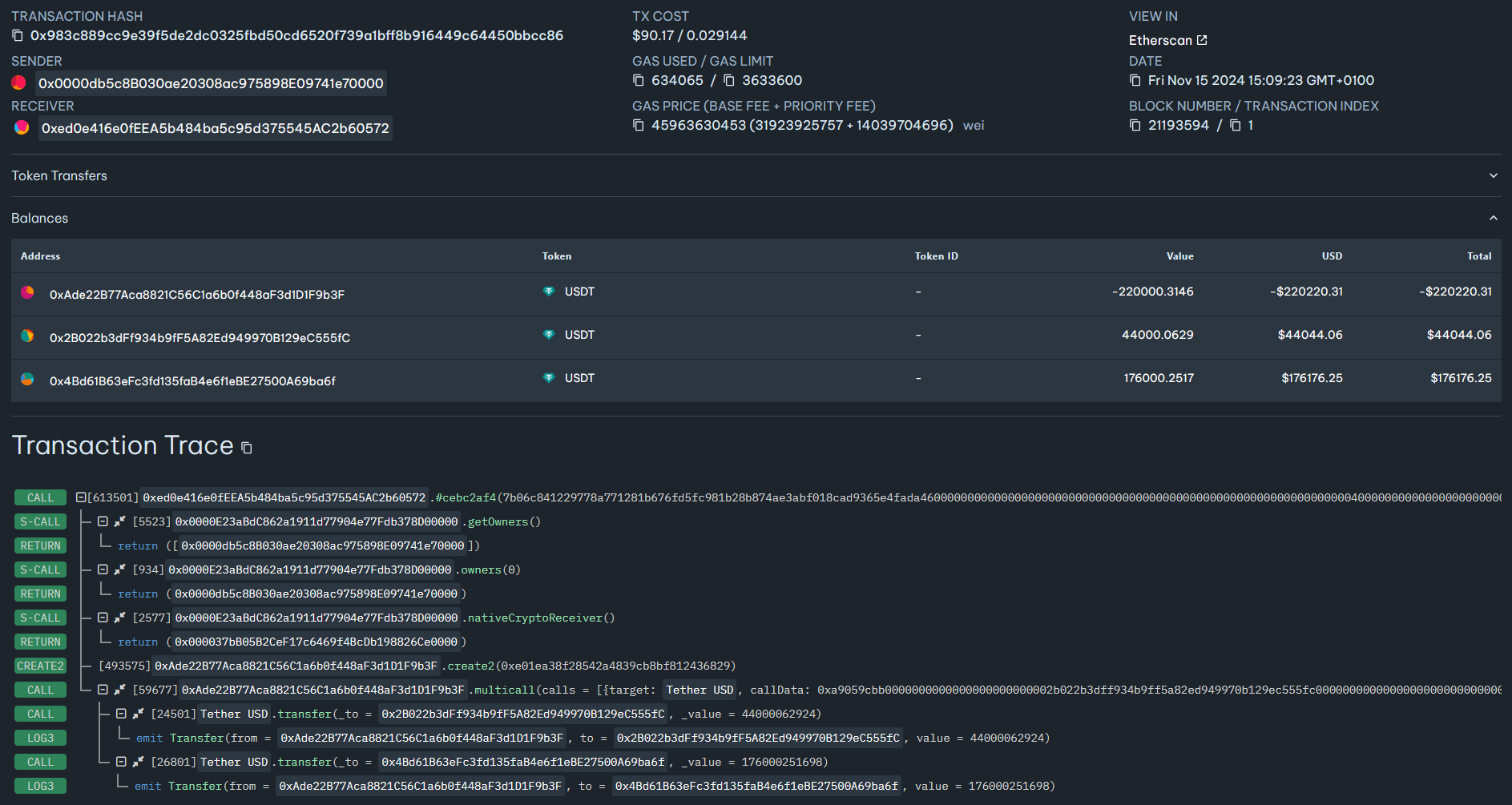Click the create2 function name
The image size is (1512, 805).
pyautogui.click(x=472, y=666)
